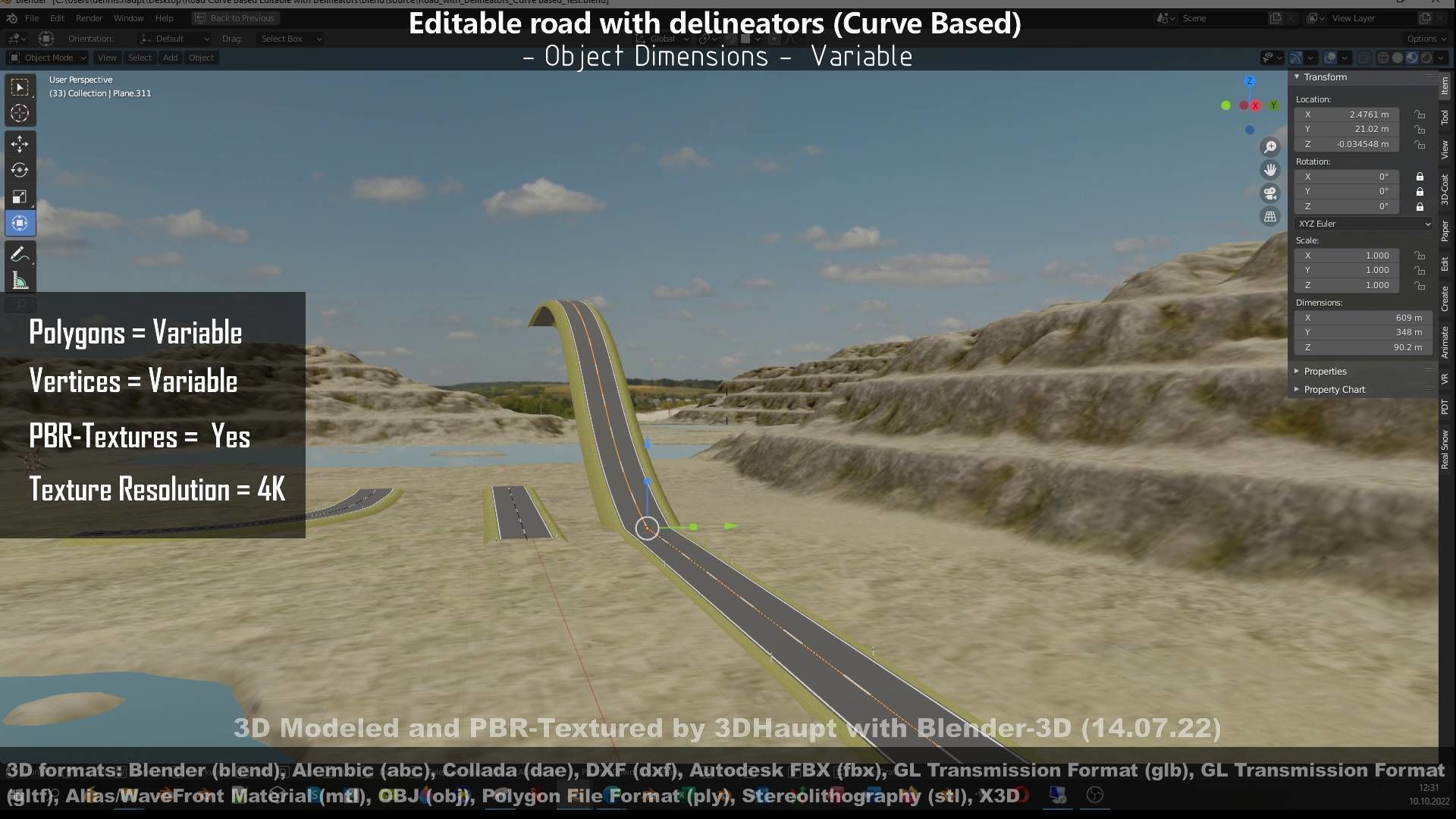The width and height of the screenshot is (1456, 819).
Task: Select the Annotate pencil tool
Action: pos(20,254)
